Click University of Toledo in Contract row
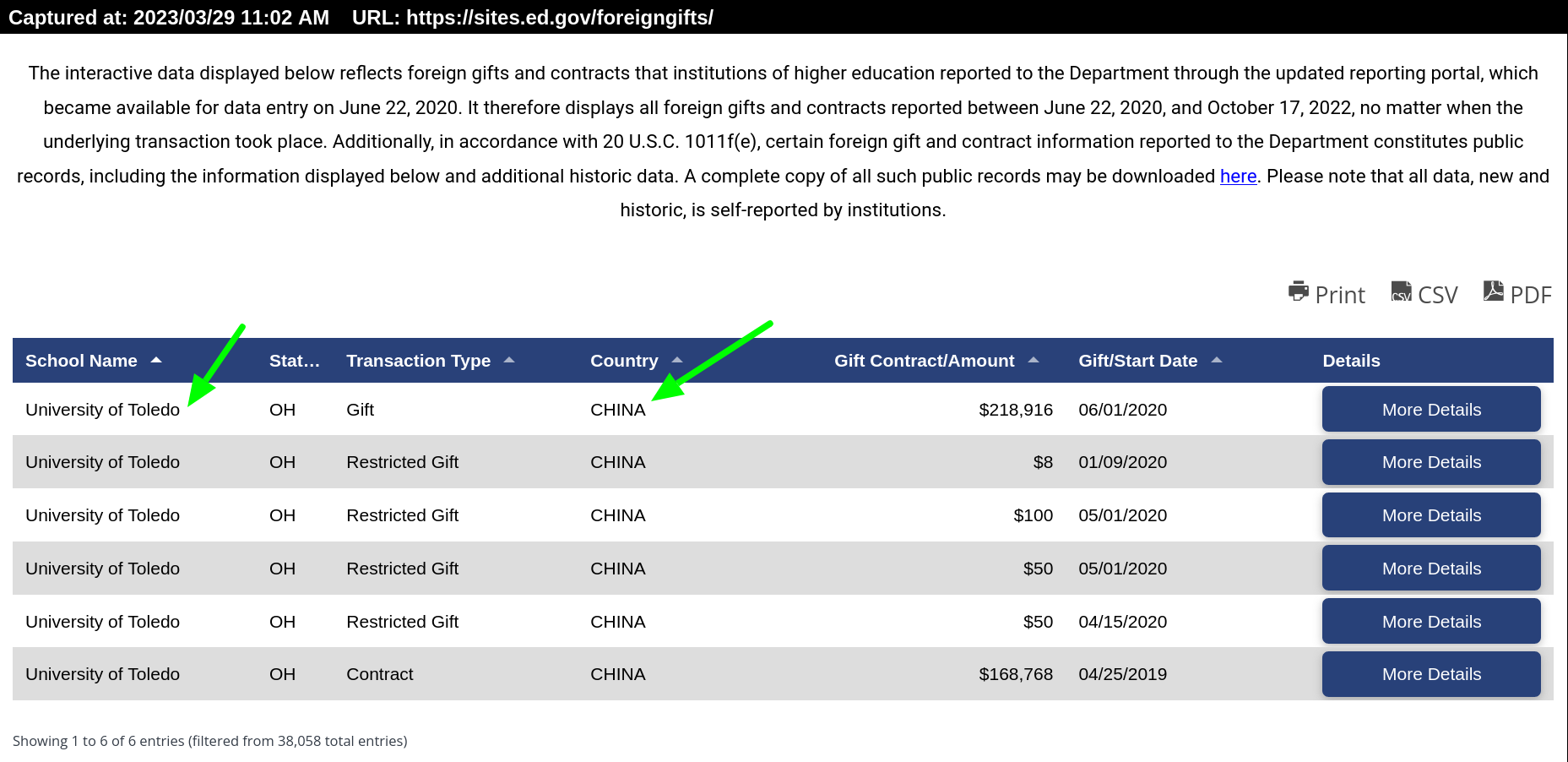Image resolution: width=1568 pixels, height=762 pixels. [x=102, y=674]
